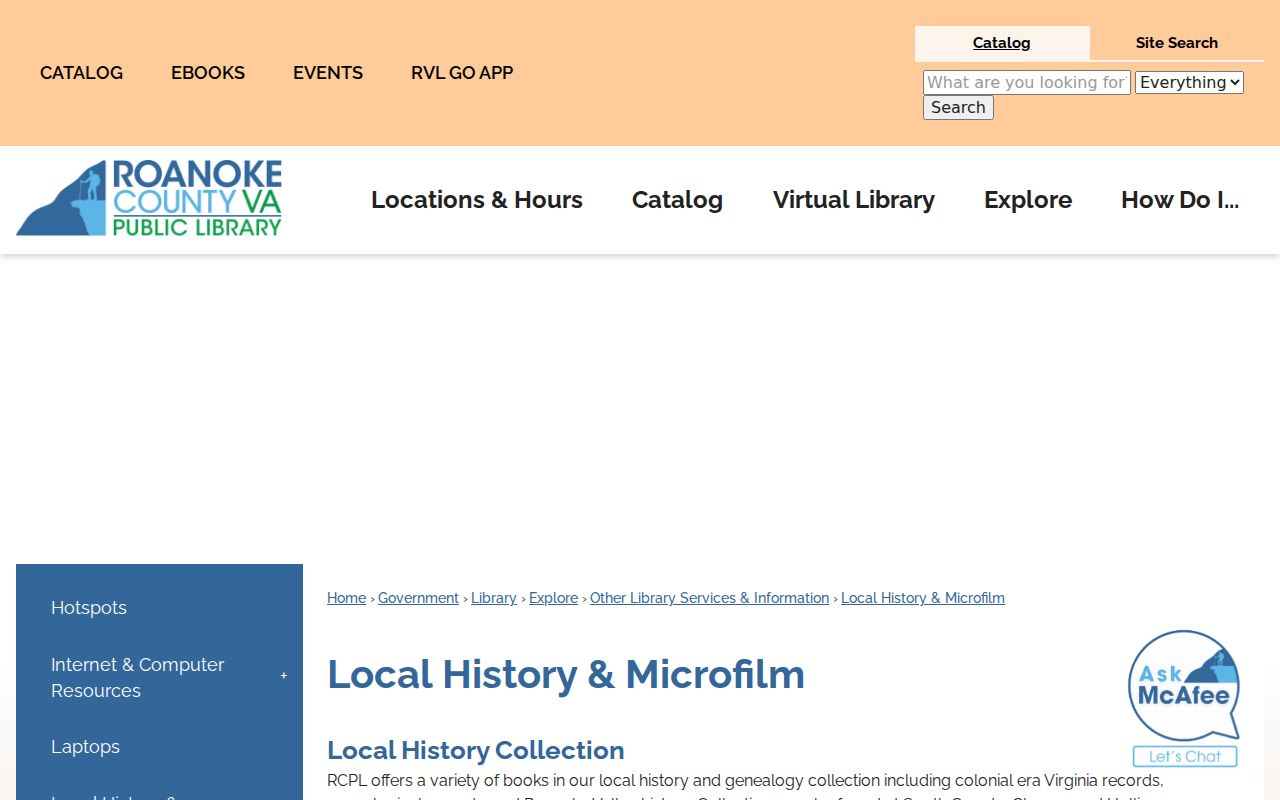Go to Home in the breadcrumb
Viewport: 1280px width, 800px height.
tap(346, 598)
